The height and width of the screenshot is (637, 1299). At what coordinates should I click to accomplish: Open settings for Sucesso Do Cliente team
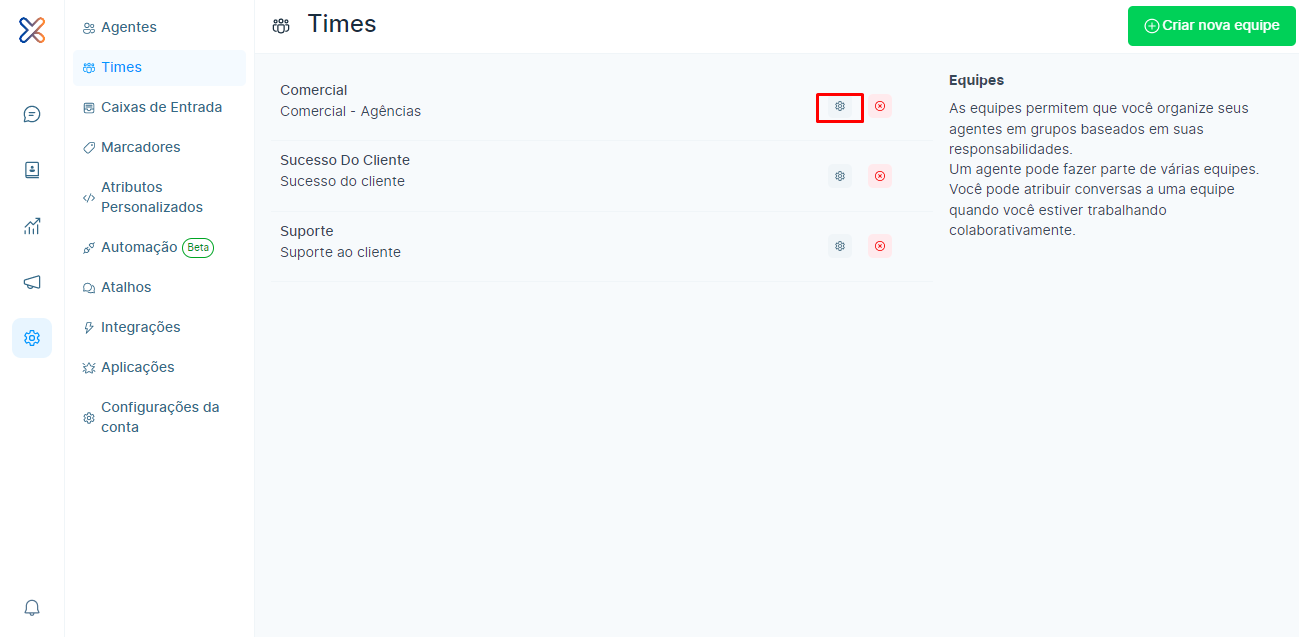840,176
